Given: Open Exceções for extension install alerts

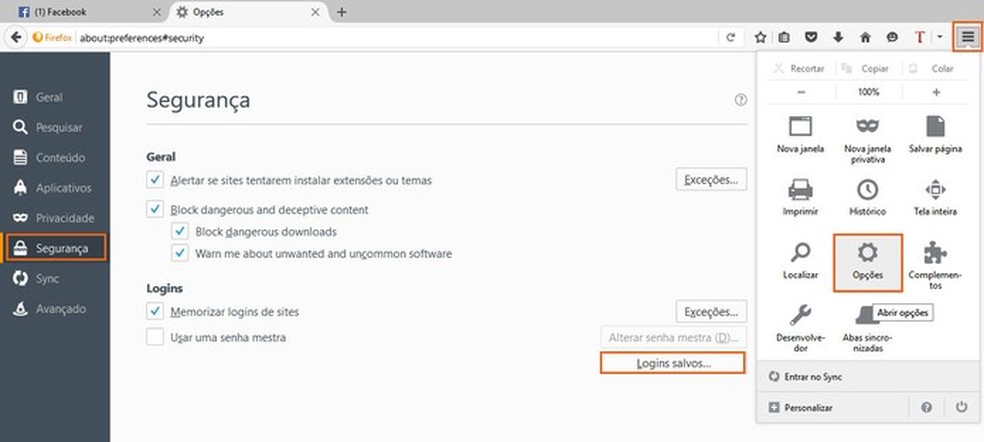Looking at the screenshot, I should click(x=711, y=180).
